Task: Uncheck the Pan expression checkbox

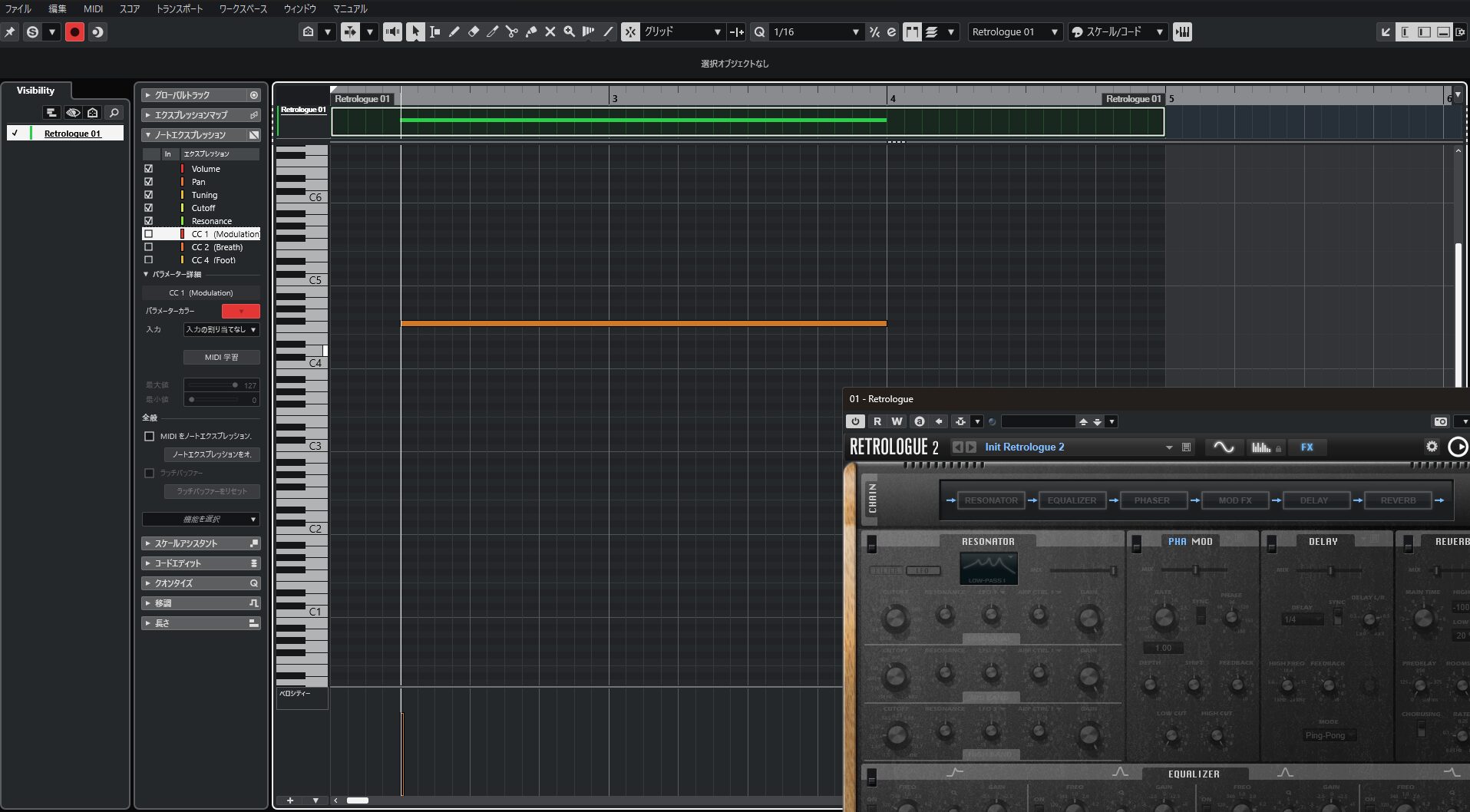Action: coord(149,182)
